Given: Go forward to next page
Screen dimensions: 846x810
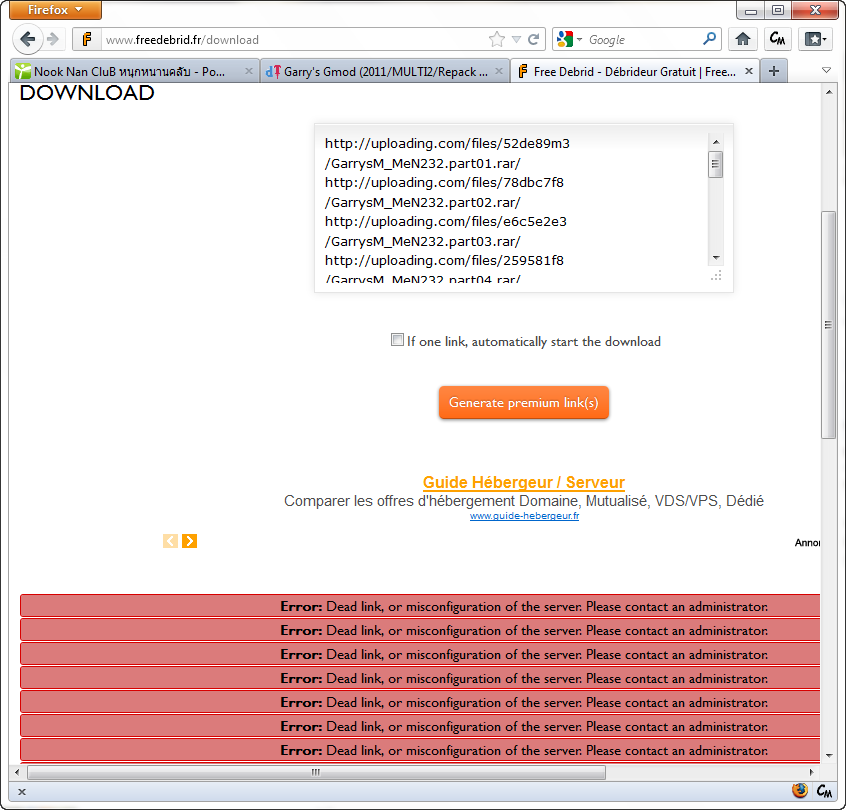Looking at the screenshot, I should click(53, 39).
